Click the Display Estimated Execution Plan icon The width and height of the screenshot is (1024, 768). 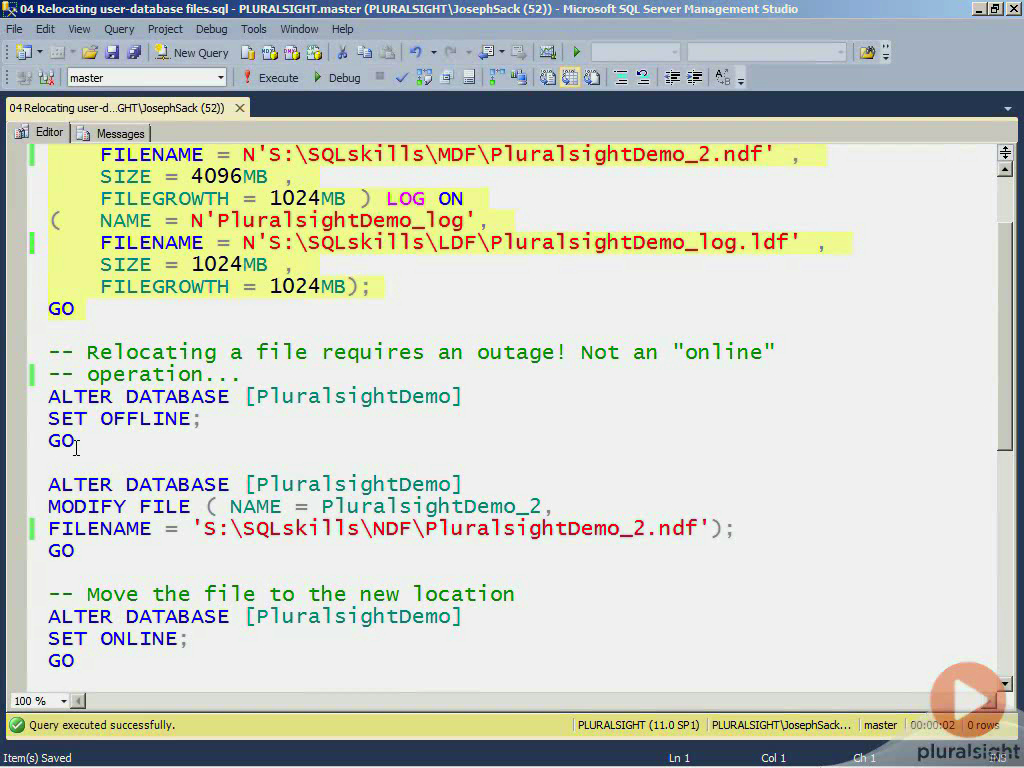[424, 78]
